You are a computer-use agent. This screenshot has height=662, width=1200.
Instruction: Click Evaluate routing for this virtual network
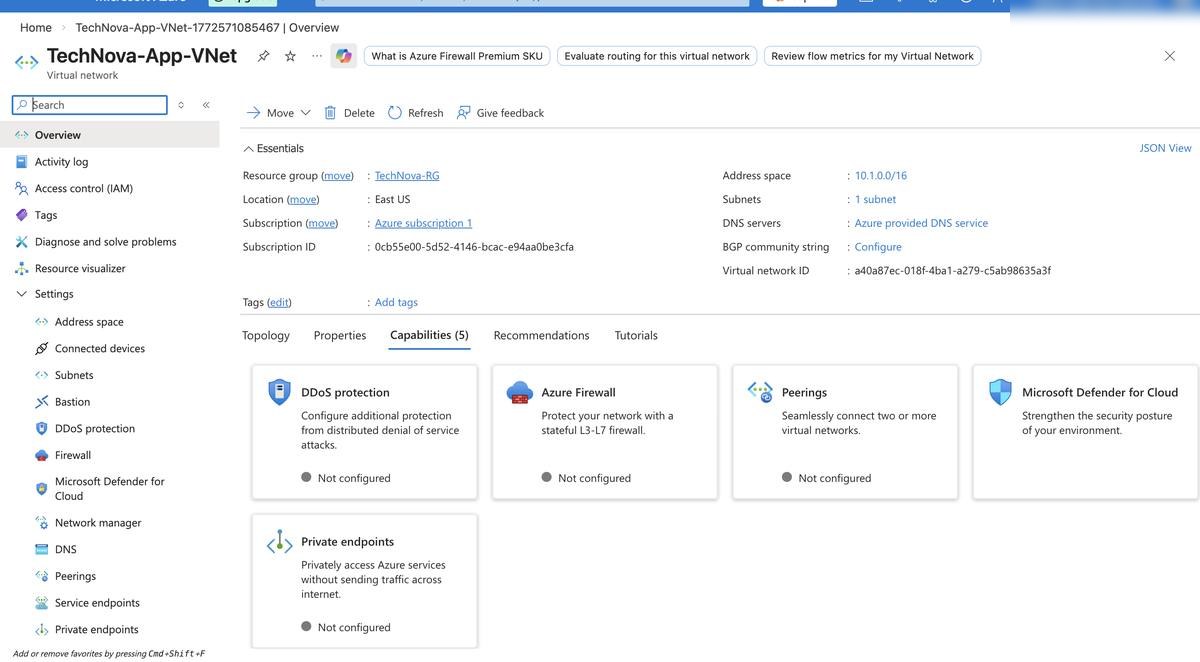coord(657,56)
